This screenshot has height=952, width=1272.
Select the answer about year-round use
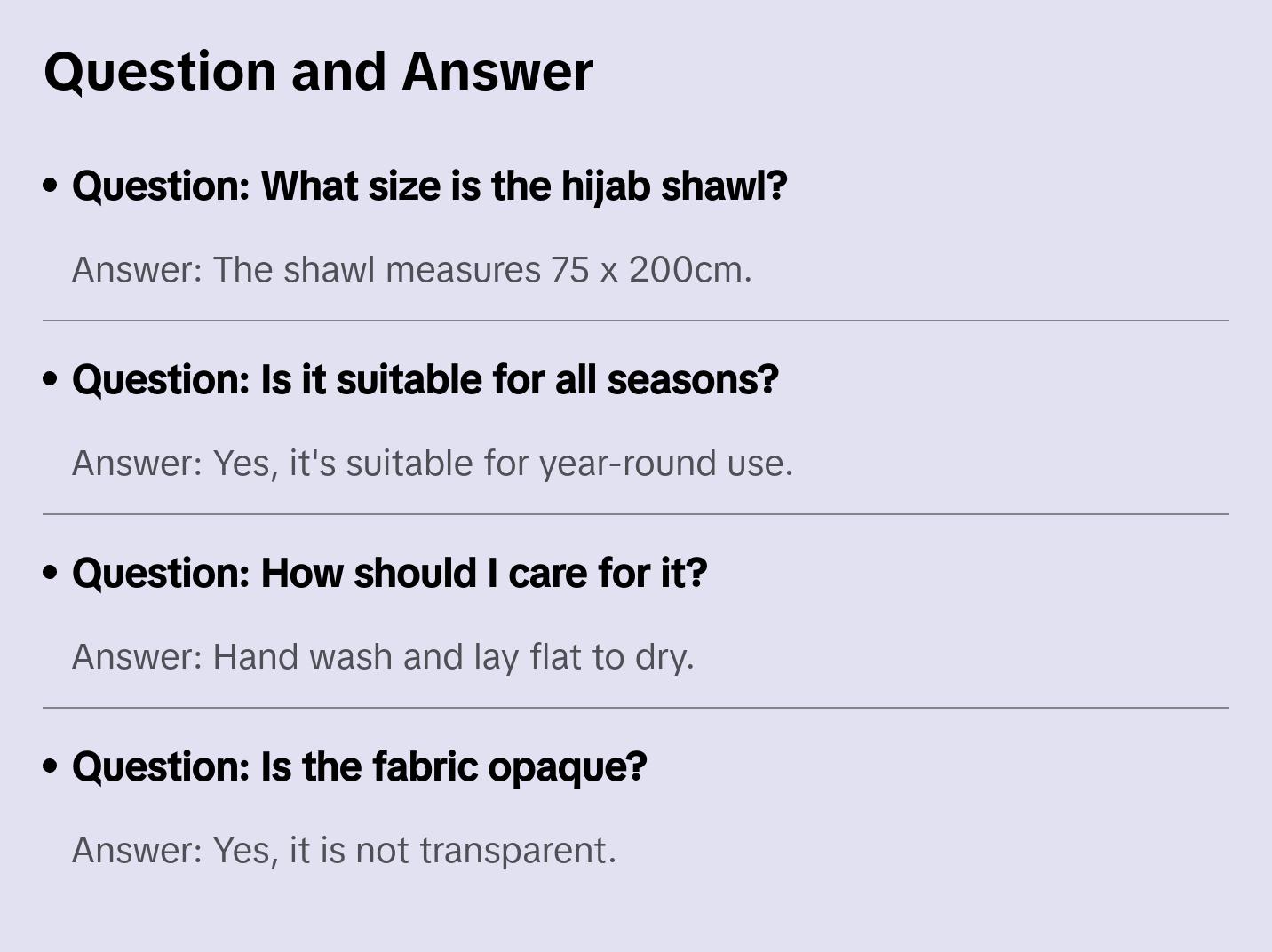(x=432, y=464)
